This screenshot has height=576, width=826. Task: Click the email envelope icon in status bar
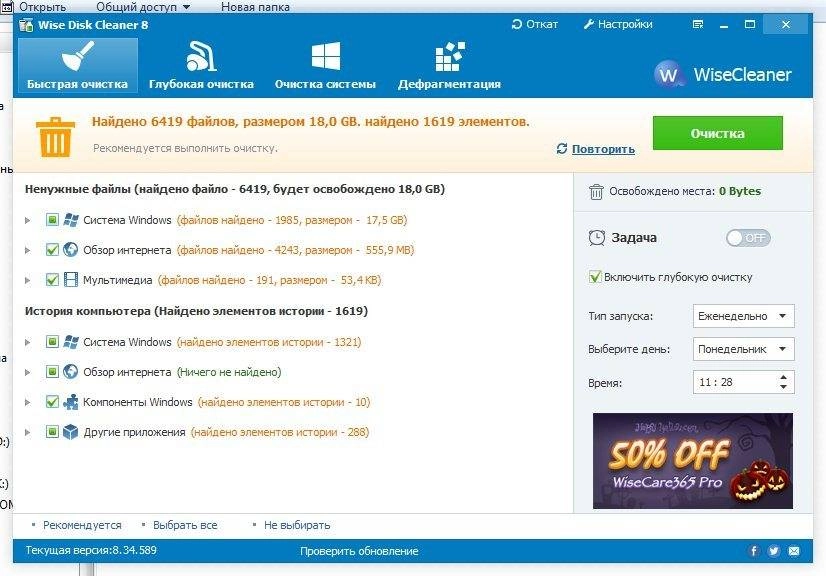tap(794, 551)
